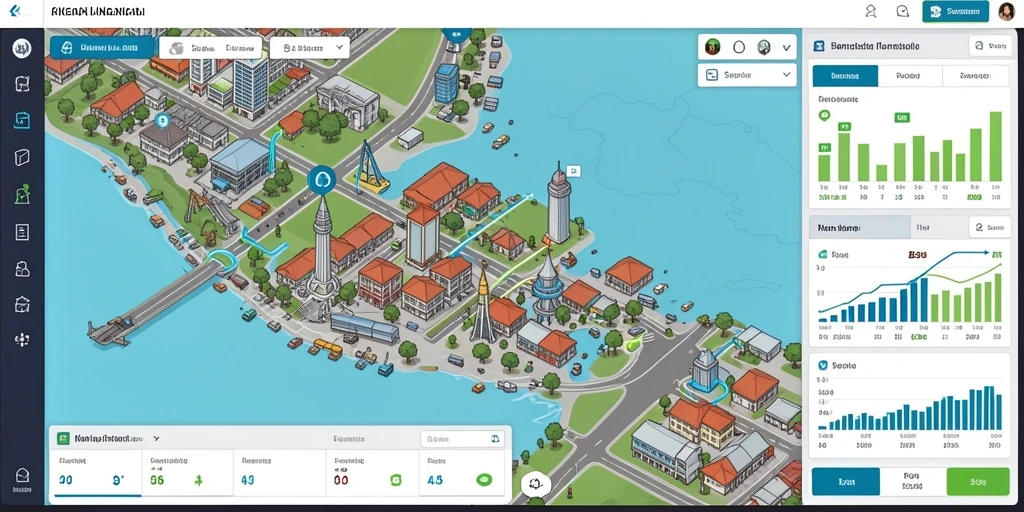Expand the third map toolbar dropdown with chevron
The height and width of the screenshot is (512, 1024).
tap(310, 48)
